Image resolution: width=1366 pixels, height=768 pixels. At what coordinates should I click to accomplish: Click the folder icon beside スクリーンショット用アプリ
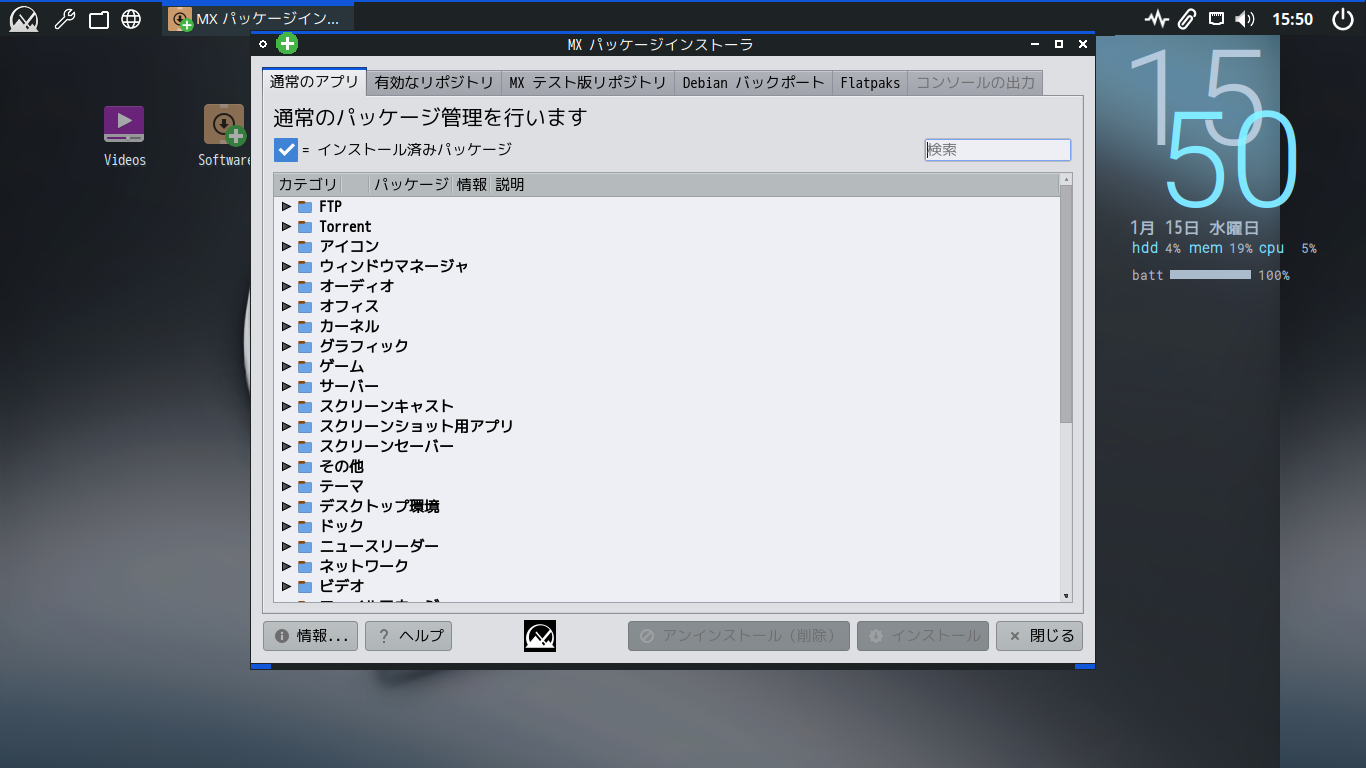coord(305,426)
